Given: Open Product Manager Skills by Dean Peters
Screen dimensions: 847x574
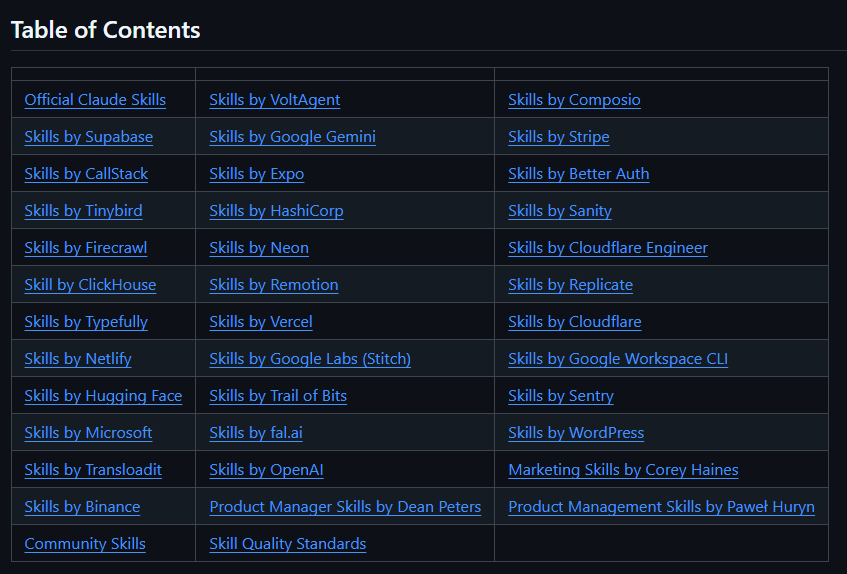Looking at the screenshot, I should [x=344, y=507].
